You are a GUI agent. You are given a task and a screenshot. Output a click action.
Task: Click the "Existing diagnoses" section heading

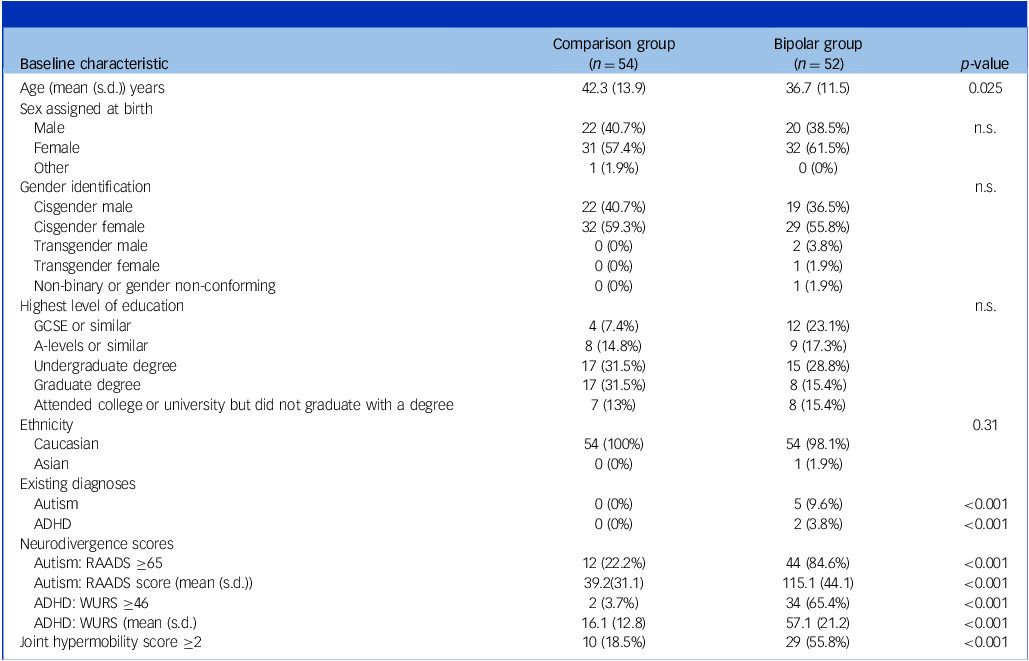(77, 484)
